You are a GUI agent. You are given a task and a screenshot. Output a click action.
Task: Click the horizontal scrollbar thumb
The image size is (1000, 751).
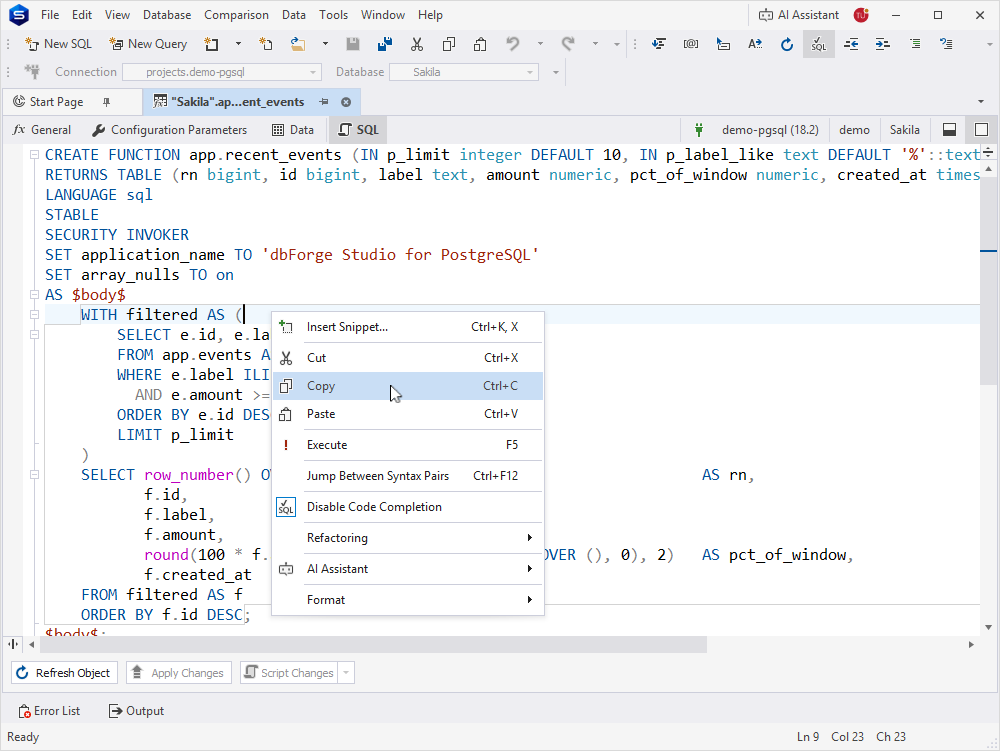pos(373,645)
